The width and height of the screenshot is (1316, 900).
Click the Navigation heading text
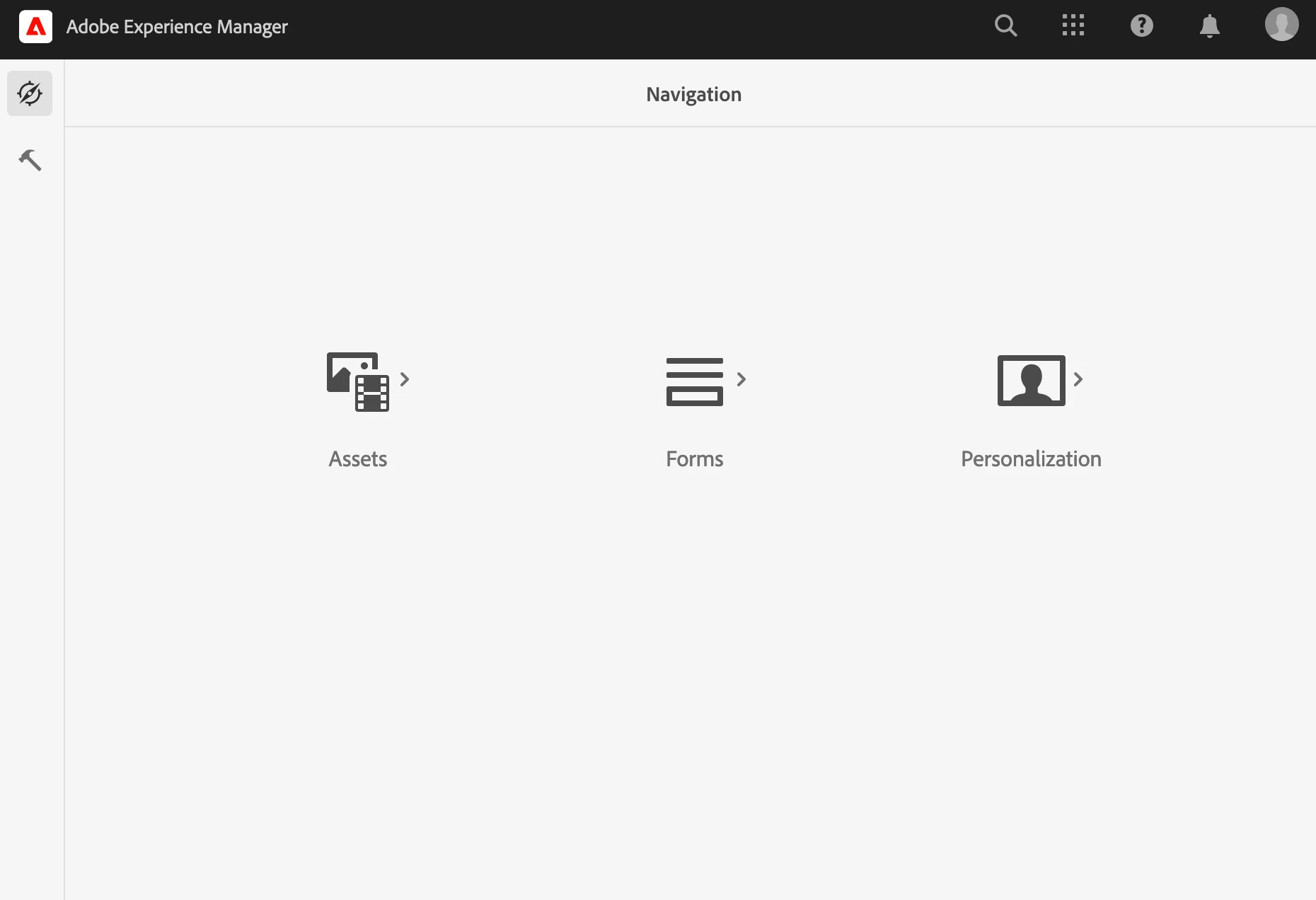694,95
